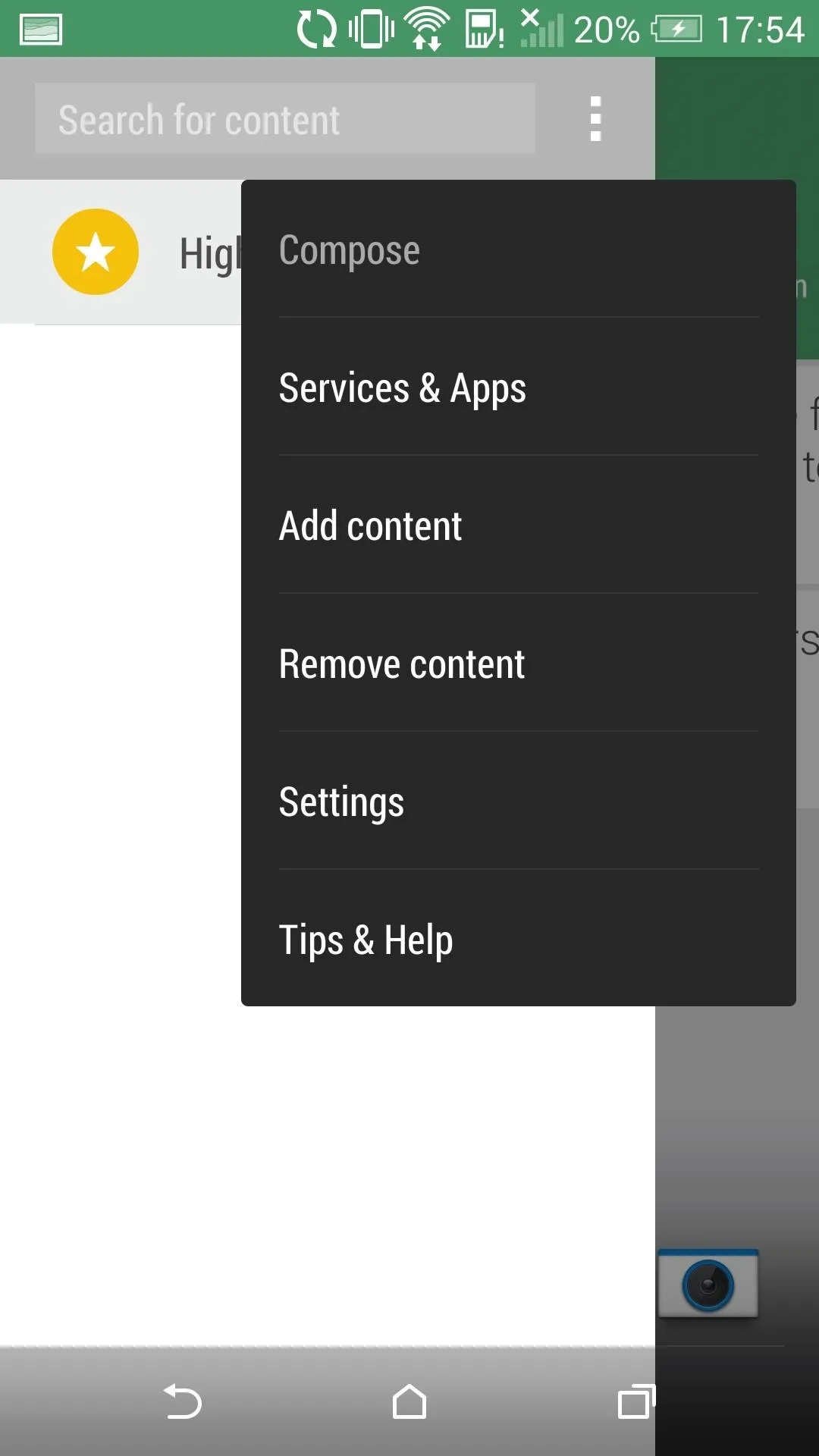The width and height of the screenshot is (819, 1456).
Task: Open the recent apps button
Action: tap(636, 1401)
